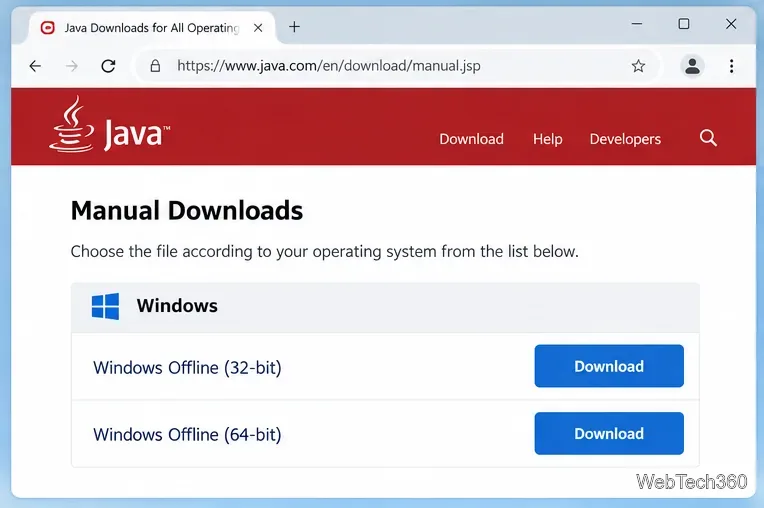
Task: Click the 'Choose the file according' sentence
Action: [325, 251]
